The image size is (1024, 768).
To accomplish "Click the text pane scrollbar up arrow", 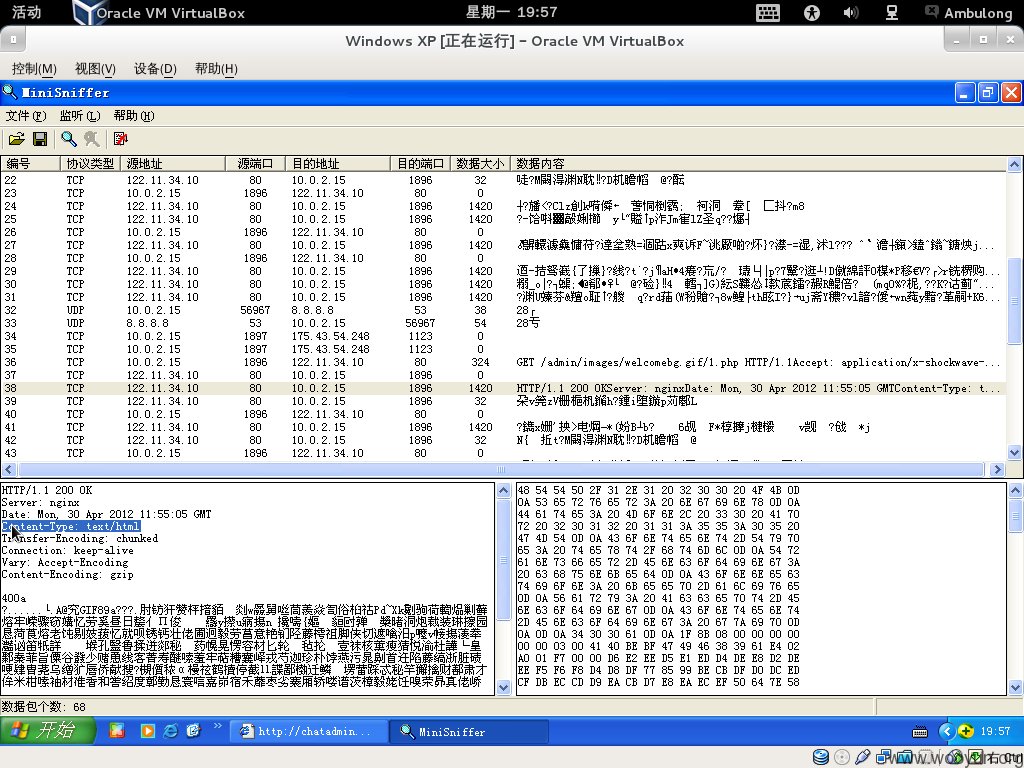I will pyautogui.click(x=504, y=490).
